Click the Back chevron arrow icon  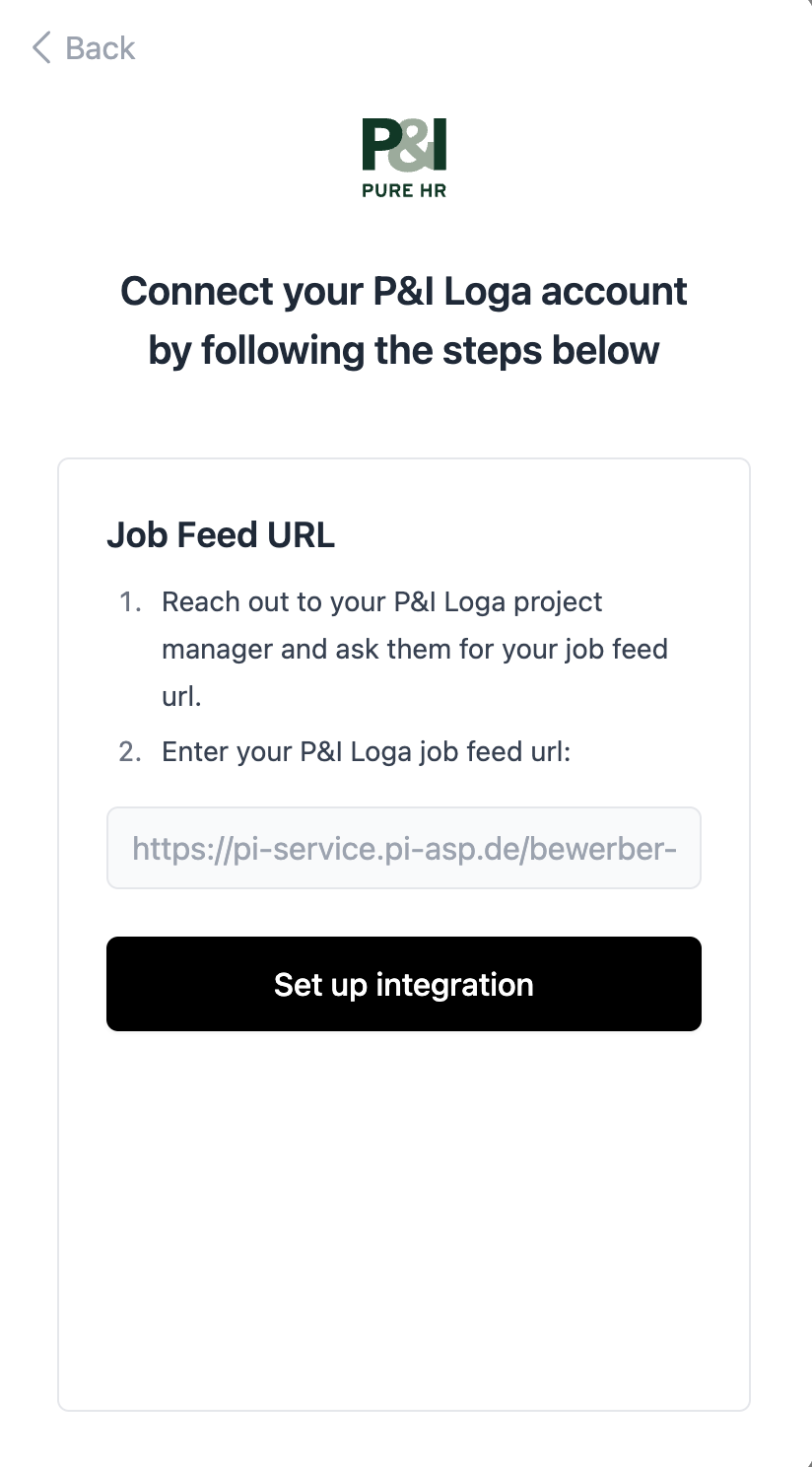(40, 47)
